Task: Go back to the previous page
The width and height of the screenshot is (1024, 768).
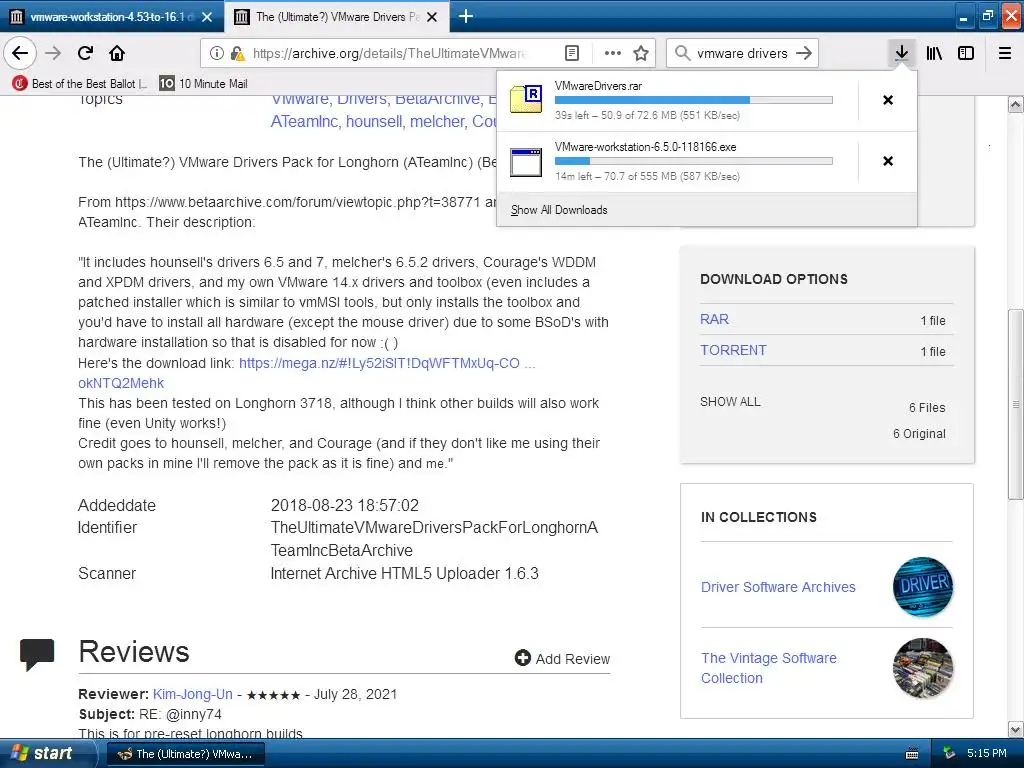Action: pyautogui.click(x=20, y=53)
